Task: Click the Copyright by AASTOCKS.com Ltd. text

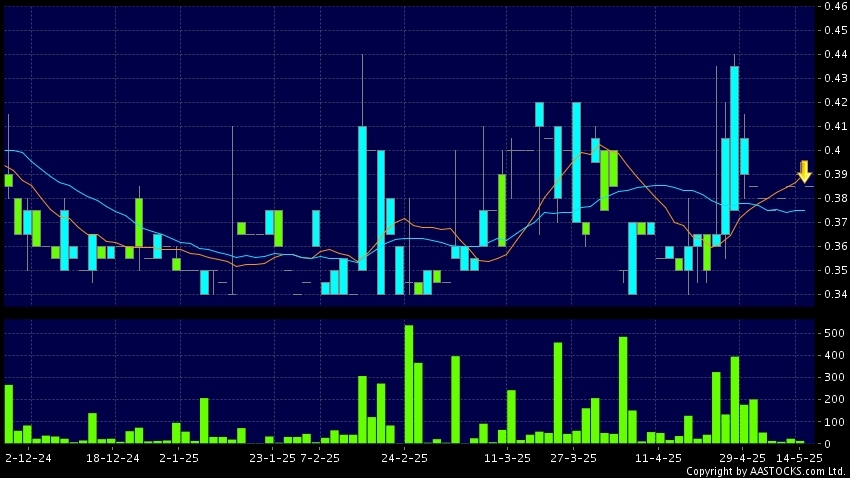Action: pyautogui.click(x=767, y=471)
